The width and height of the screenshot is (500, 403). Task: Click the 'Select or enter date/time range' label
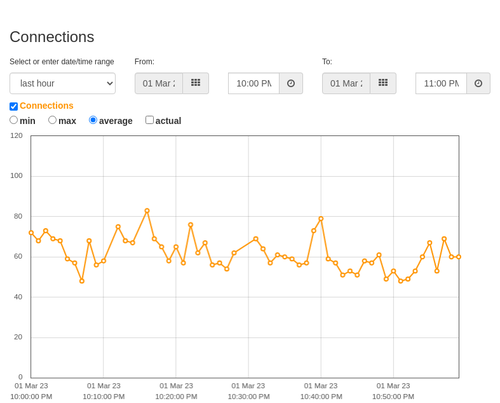tap(62, 62)
